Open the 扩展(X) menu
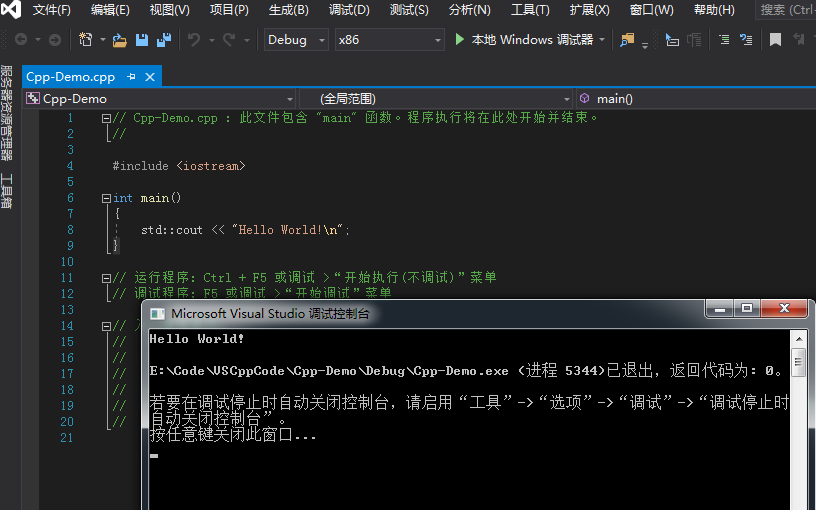Viewport: 816px width, 510px height. coord(590,10)
